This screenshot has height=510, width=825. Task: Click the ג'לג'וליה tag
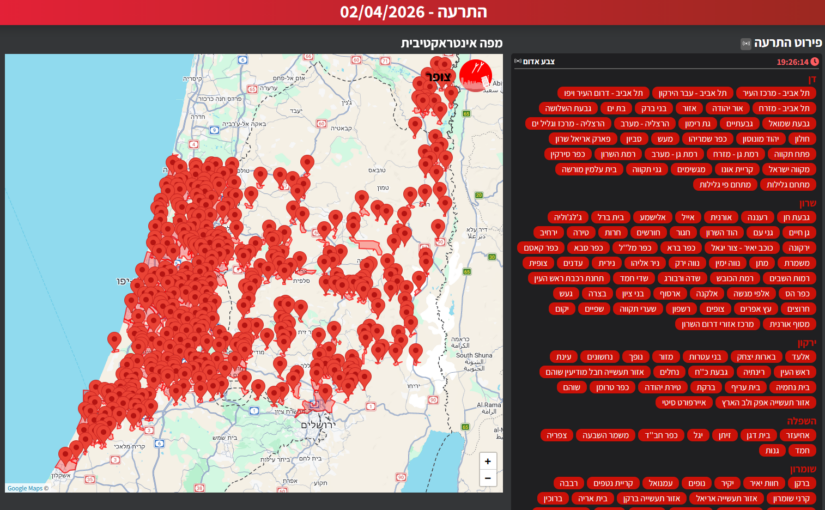pyautogui.click(x=567, y=217)
